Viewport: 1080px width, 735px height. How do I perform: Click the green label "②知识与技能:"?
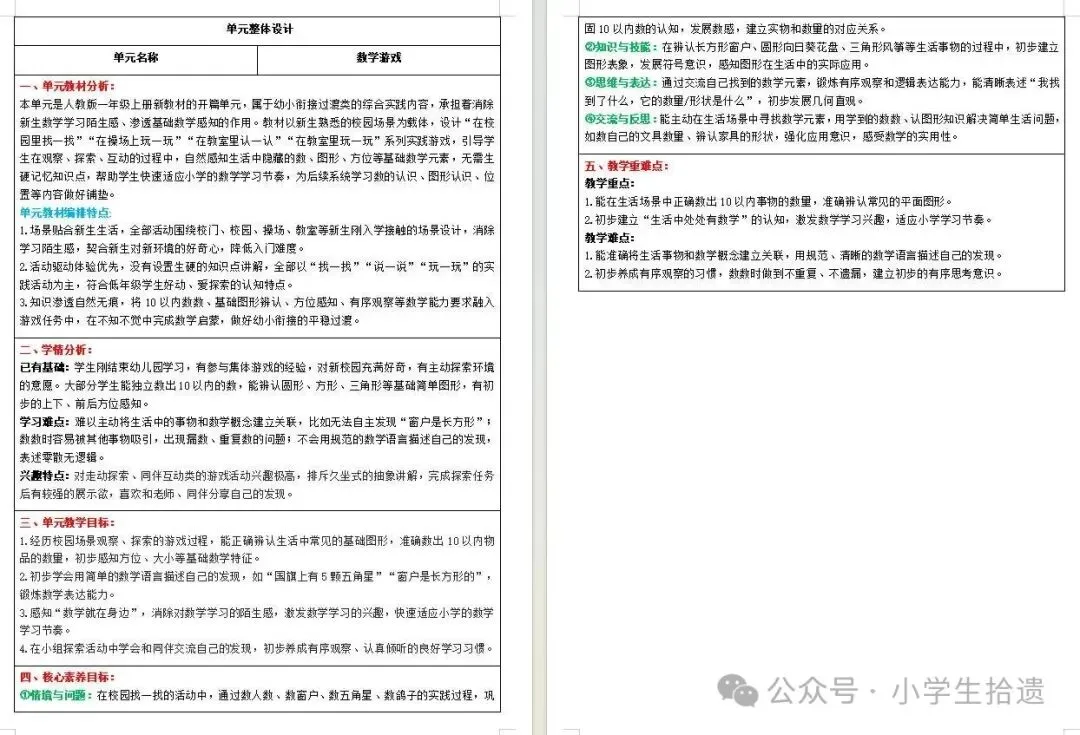click(621, 47)
